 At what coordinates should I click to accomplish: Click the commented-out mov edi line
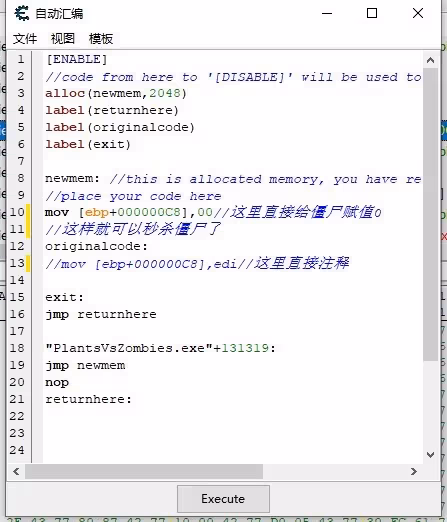click(x=197, y=264)
